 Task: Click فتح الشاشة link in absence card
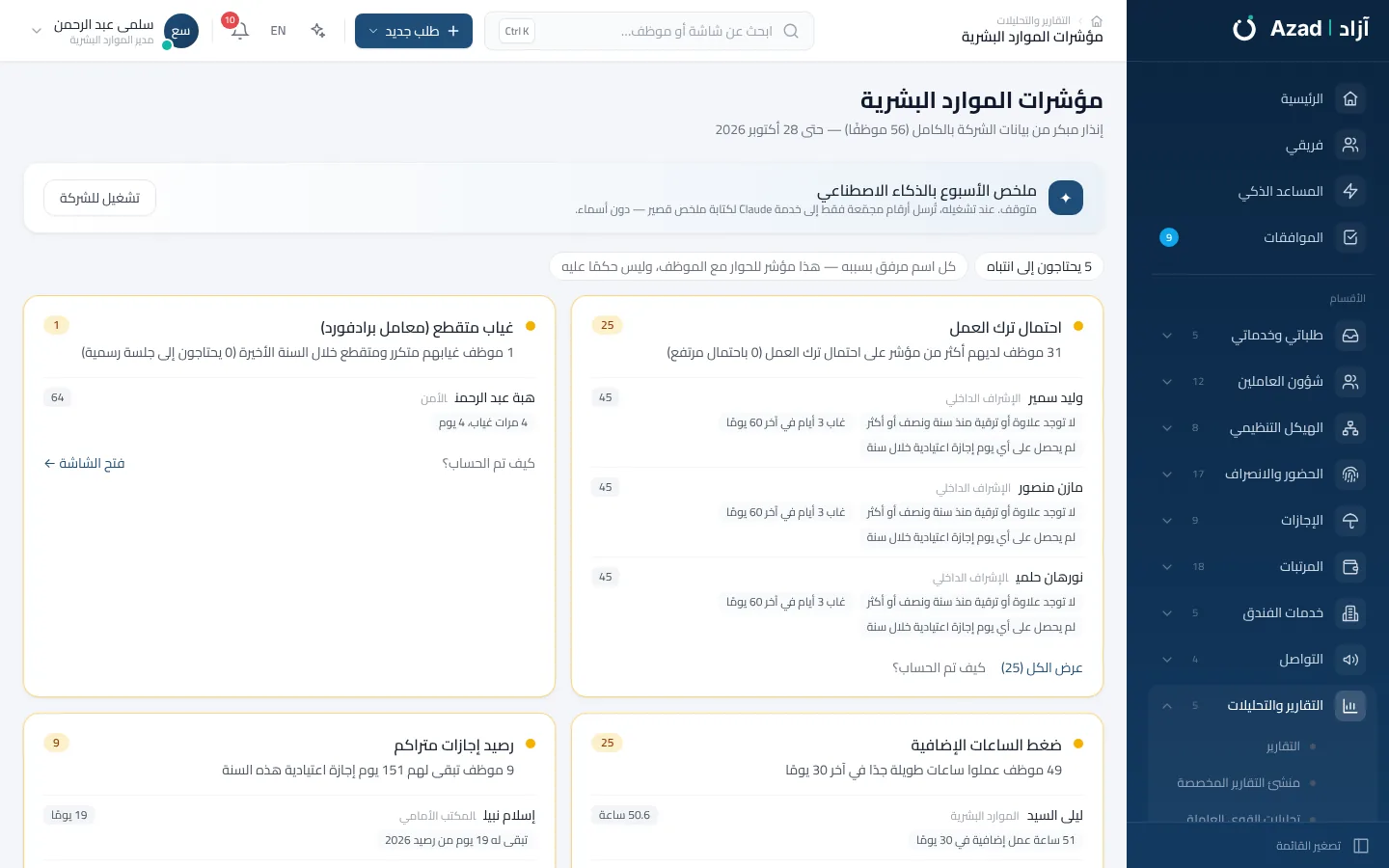(85, 463)
